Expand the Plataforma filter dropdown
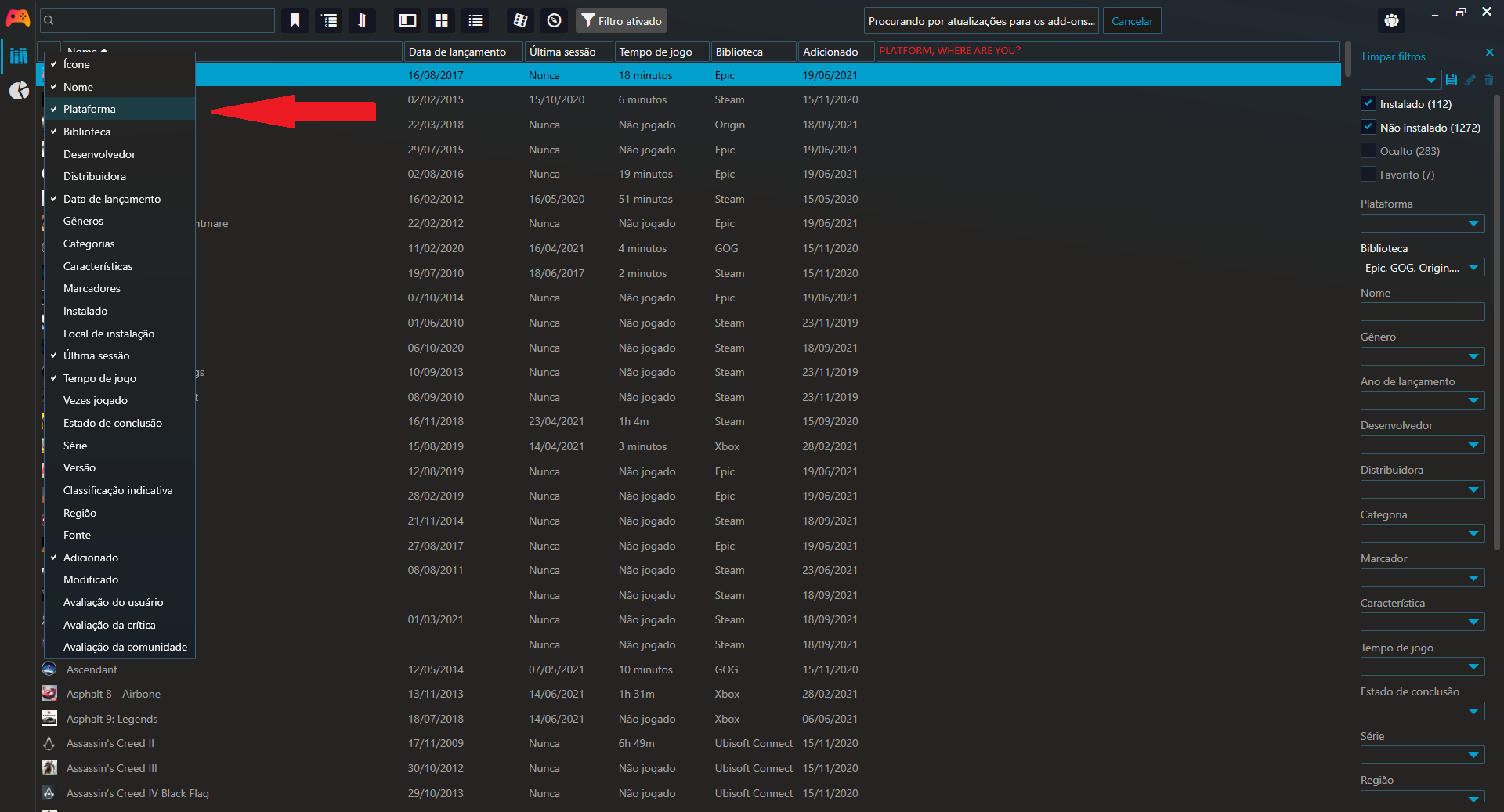 (1423, 223)
